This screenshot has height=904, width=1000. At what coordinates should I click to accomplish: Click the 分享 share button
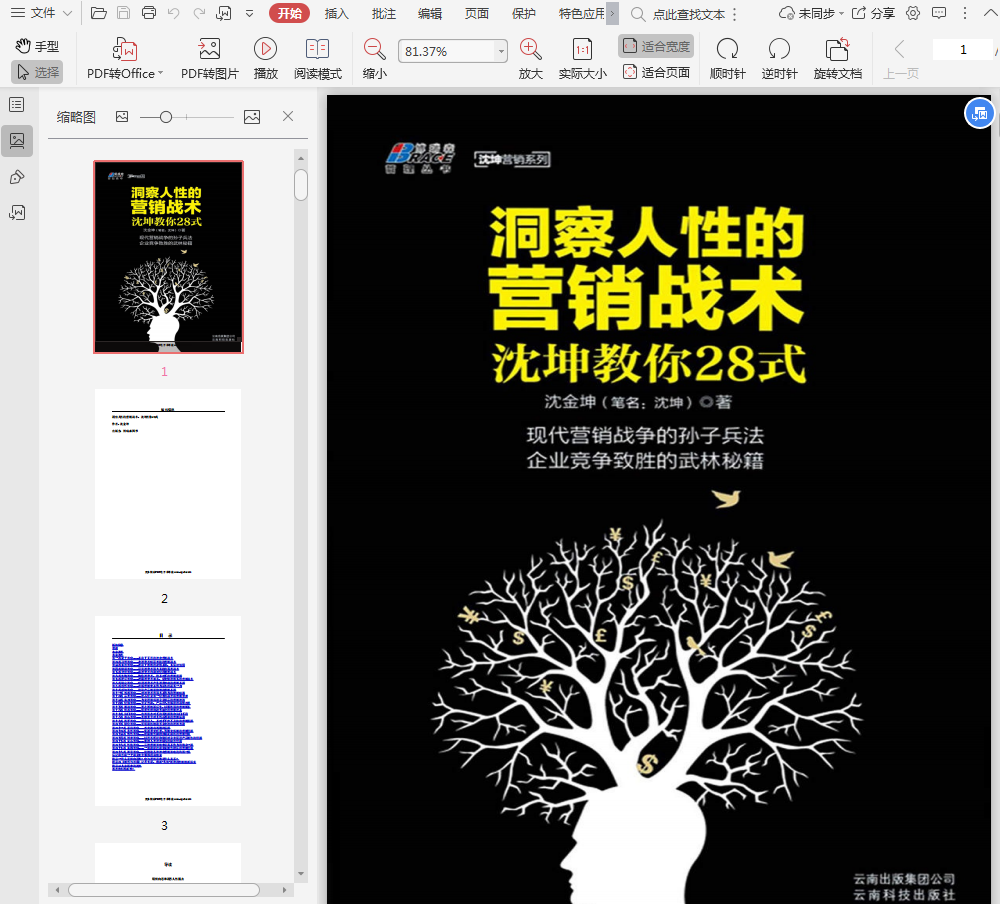point(874,13)
